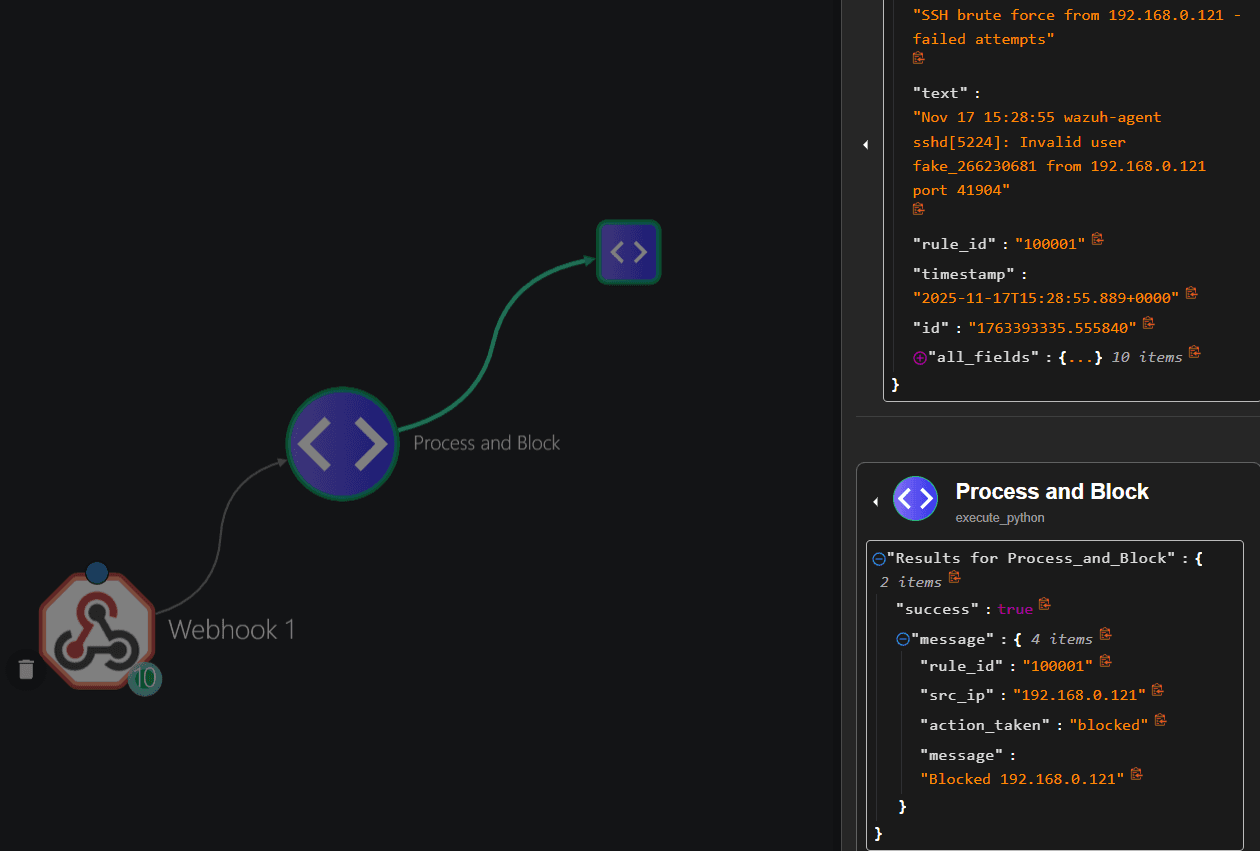Image resolution: width=1260 pixels, height=851 pixels.
Task: Click the 10 badge on Webhook 1
Action: [x=145, y=678]
